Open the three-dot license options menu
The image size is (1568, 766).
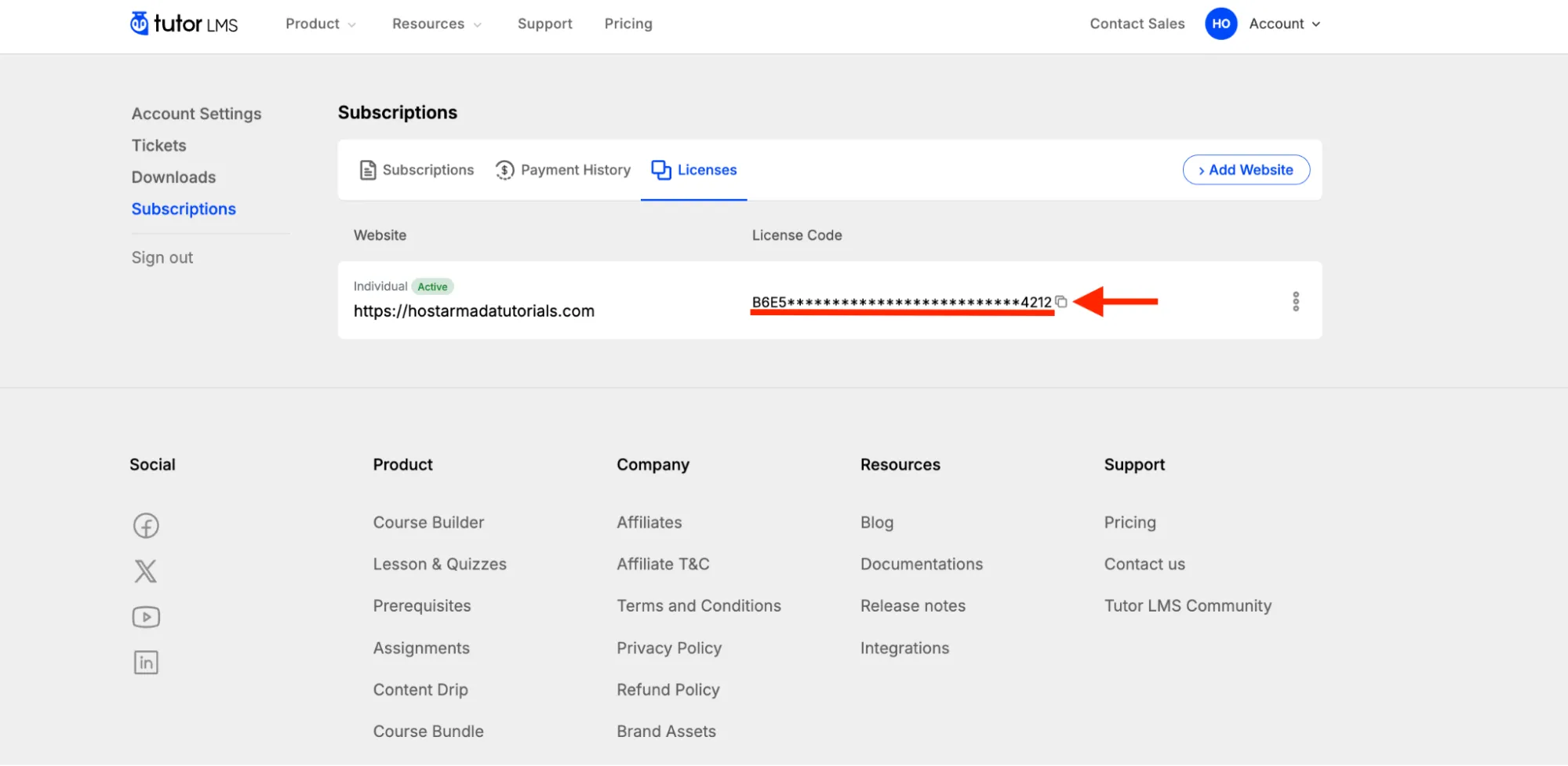tap(1296, 301)
